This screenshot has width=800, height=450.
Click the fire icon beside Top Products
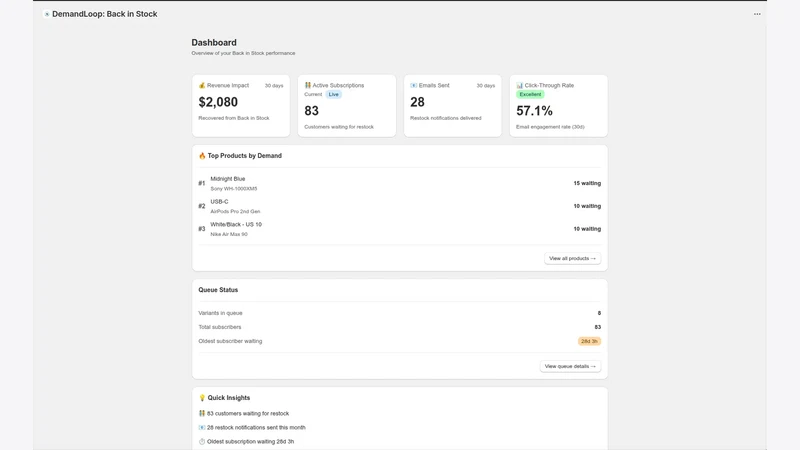pos(202,156)
